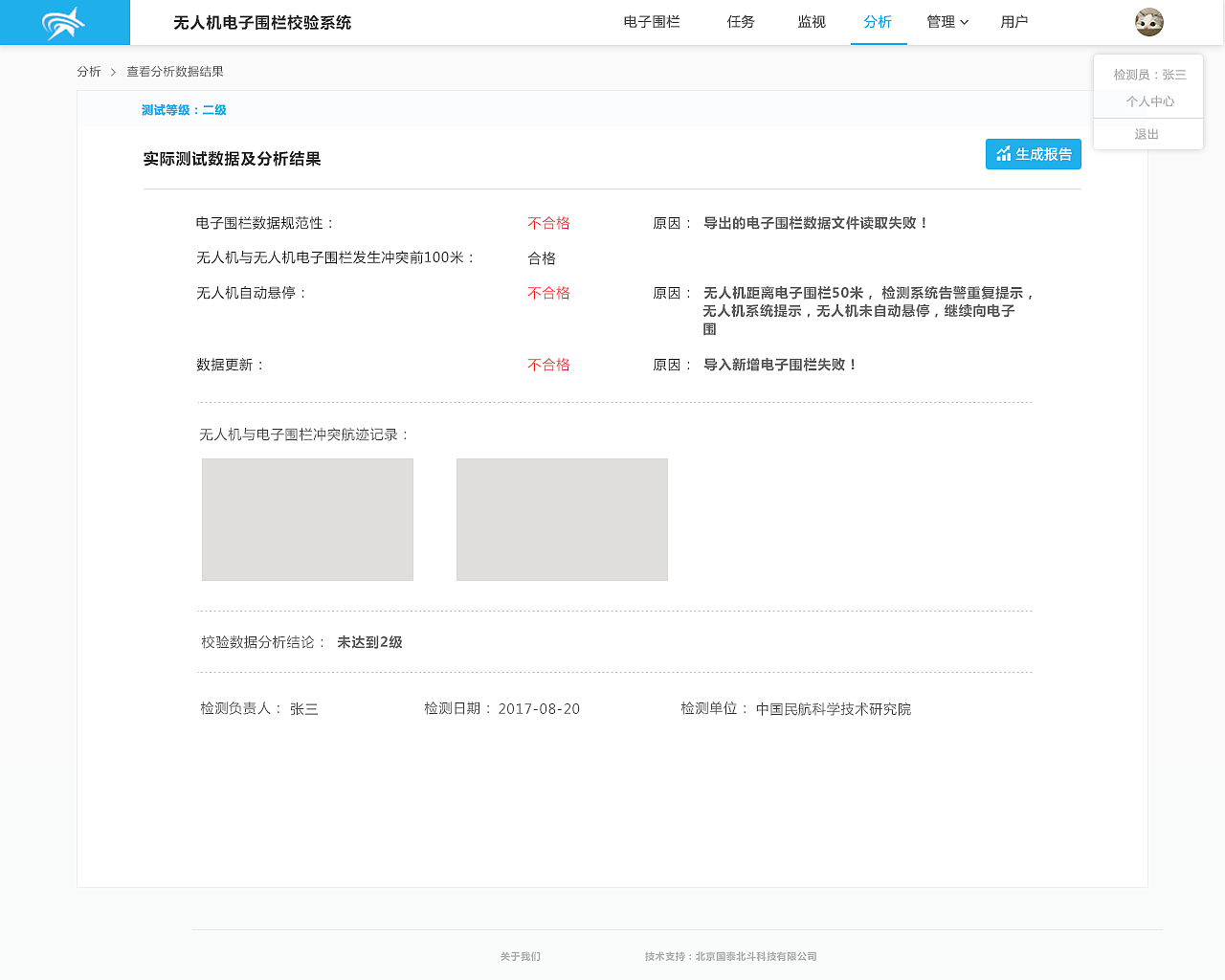Click 退出 to log out
Viewport: 1225px width, 980px height.
[1147, 134]
